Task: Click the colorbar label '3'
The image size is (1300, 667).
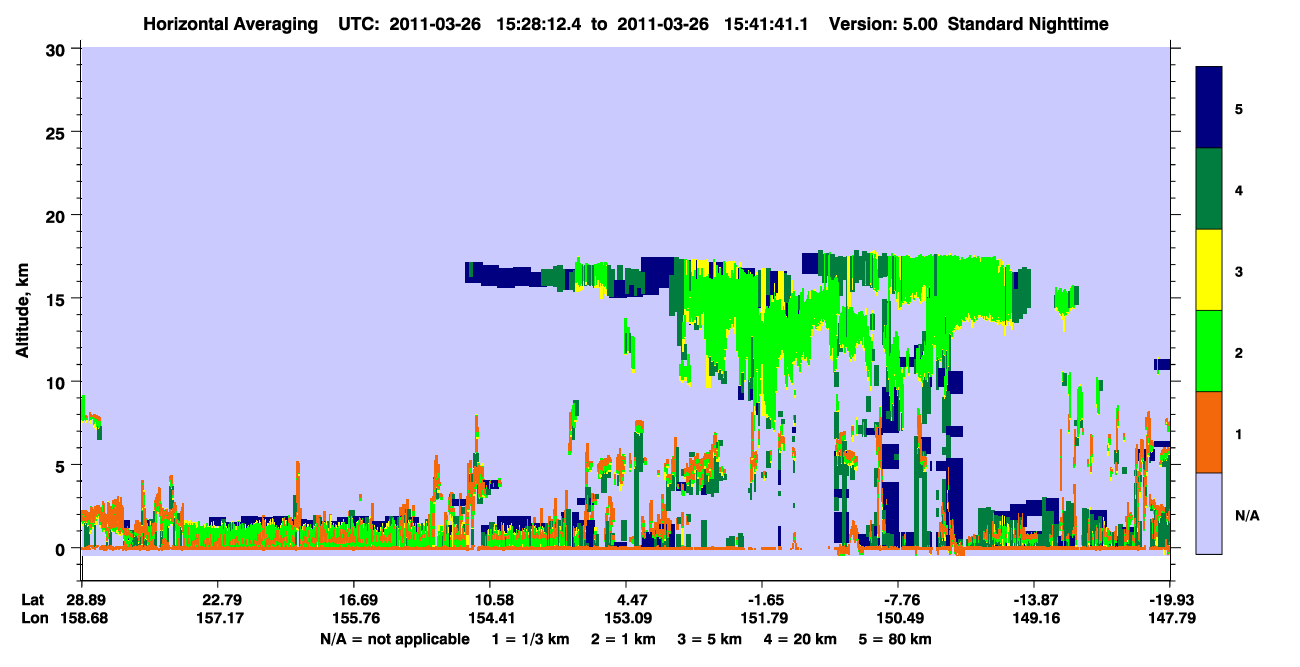Action: (x=1239, y=271)
